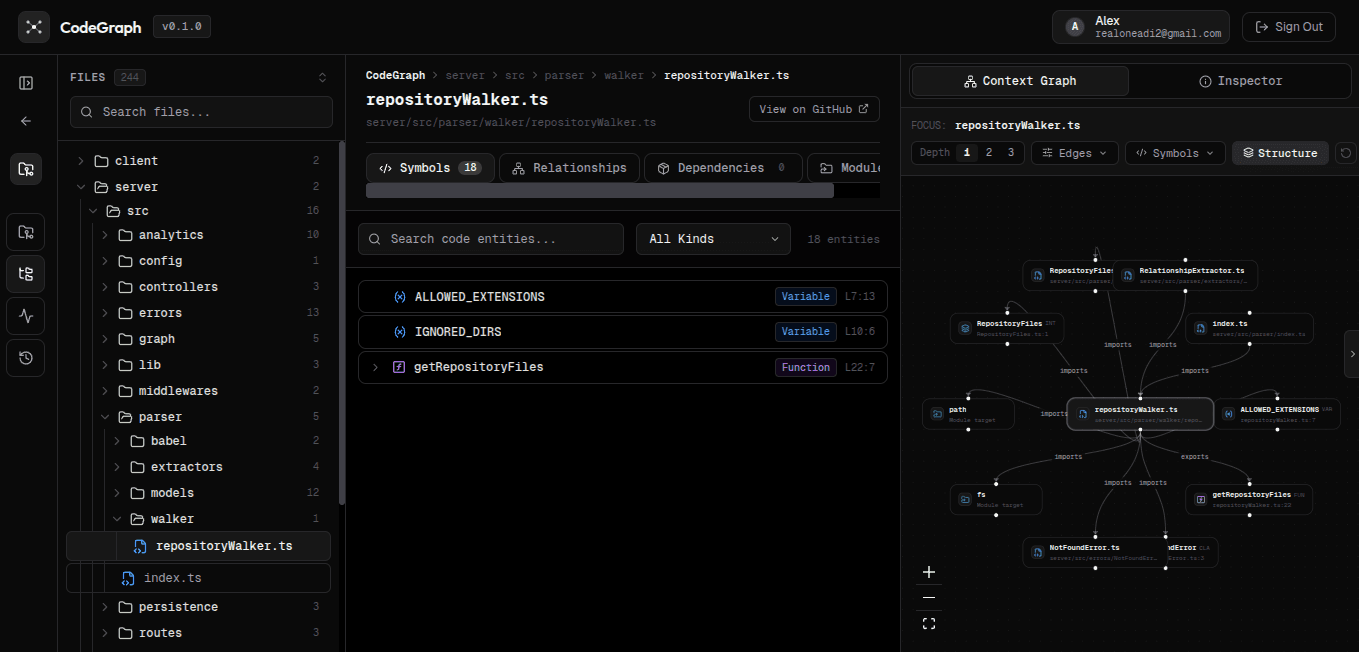Click the Variable badge on IGNORED_DIRS row

(x=806, y=331)
